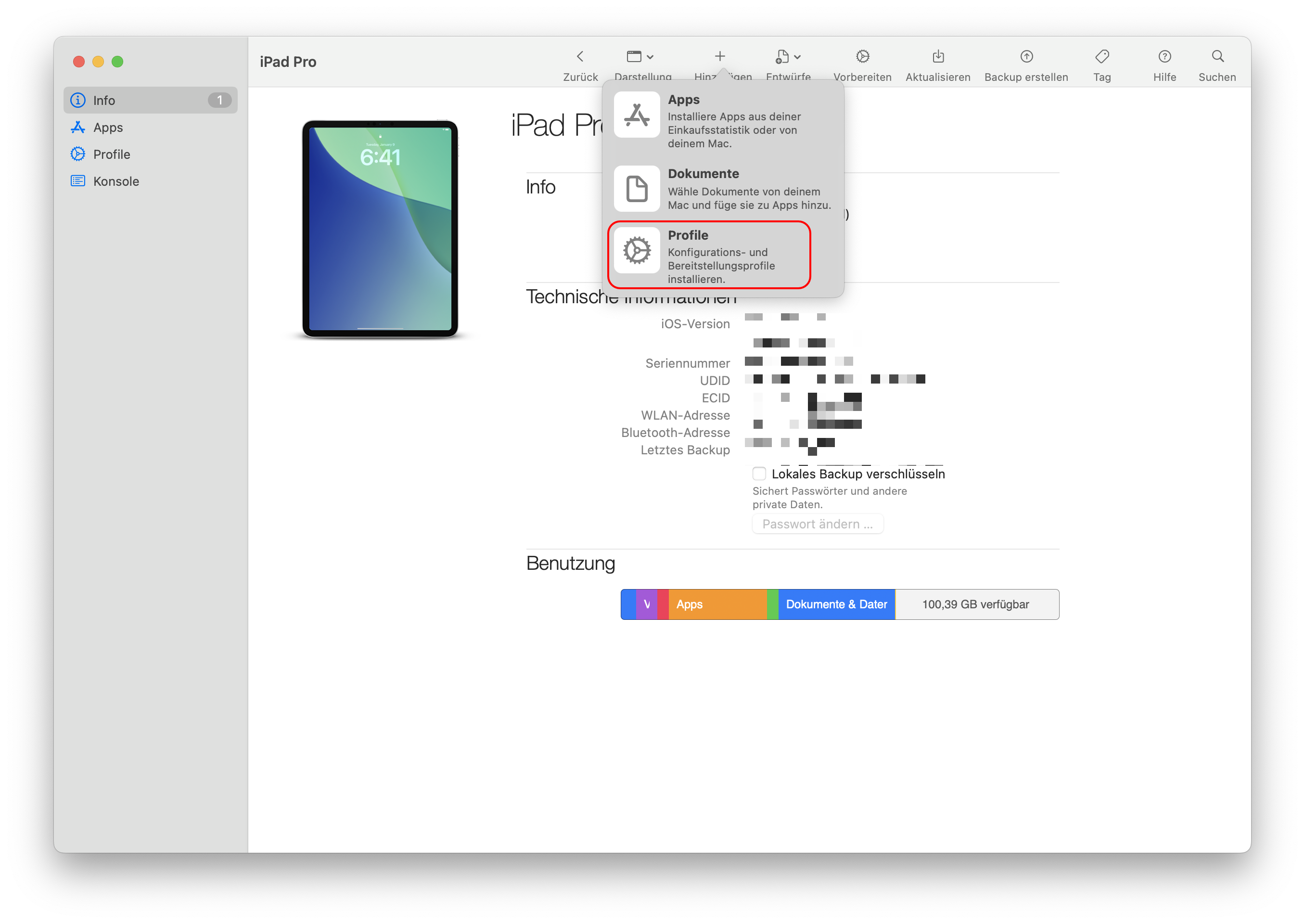Click the Vorbereiten gear icon
The image size is (1305, 924).
862,56
